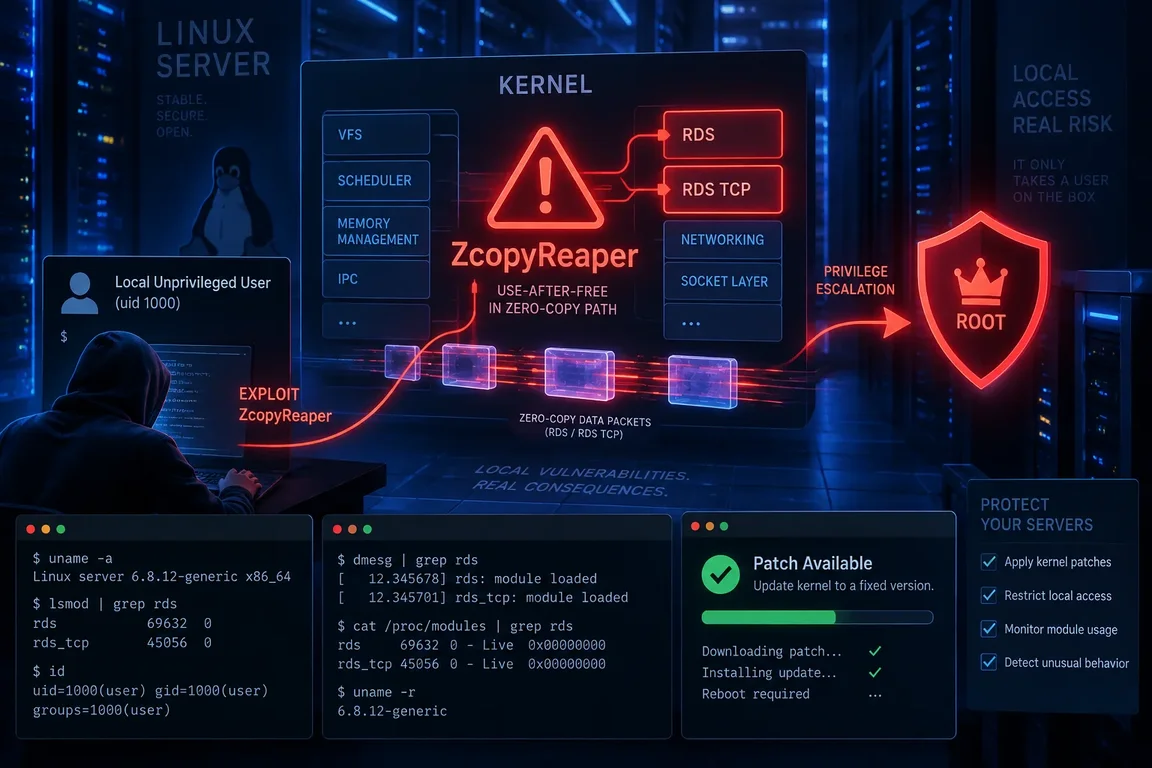Toggle the Detect unusual behavior checkbox
Screen dimensions: 1152x768
point(989,662)
